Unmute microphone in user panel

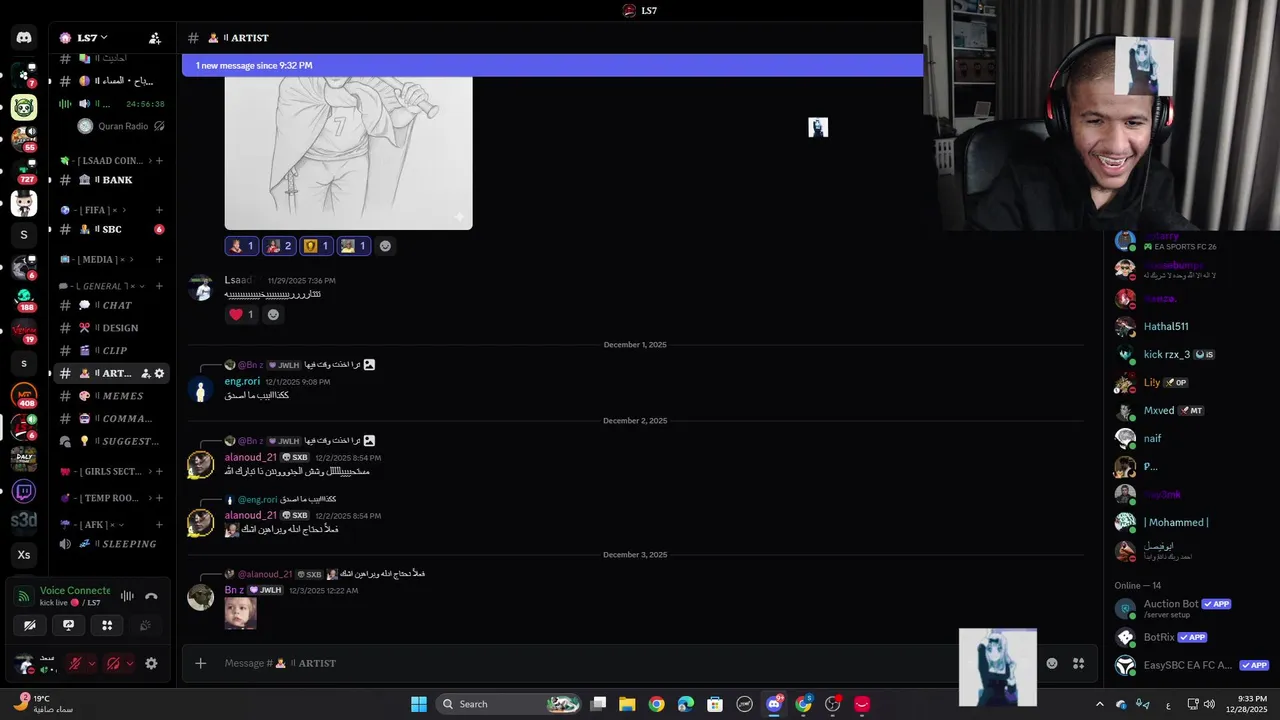pos(74,663)
